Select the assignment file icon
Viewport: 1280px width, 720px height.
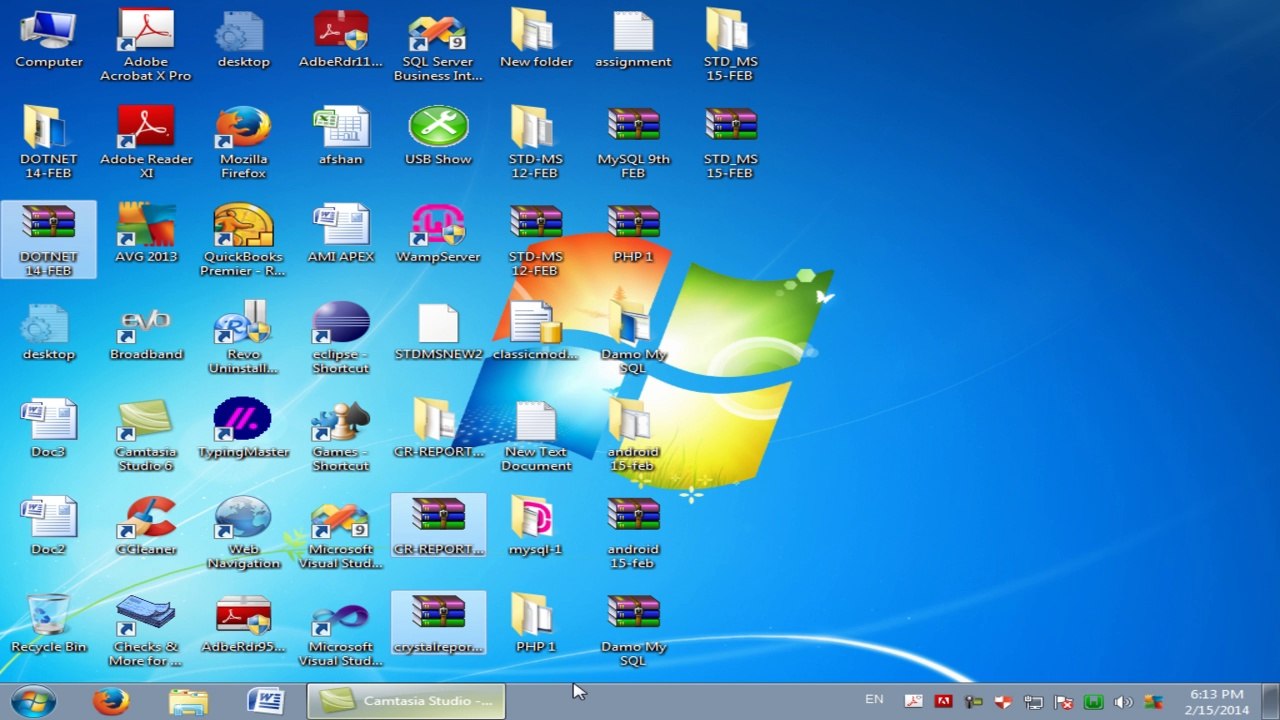coord(633,40)
